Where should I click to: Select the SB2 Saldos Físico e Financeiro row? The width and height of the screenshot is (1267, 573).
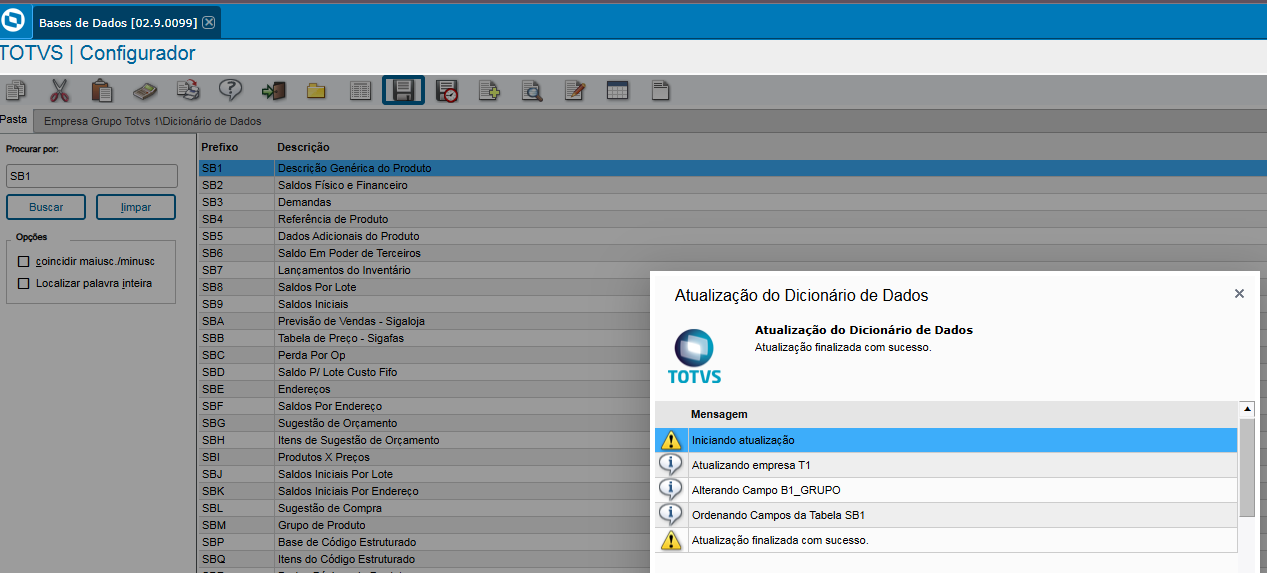point(733,185)
